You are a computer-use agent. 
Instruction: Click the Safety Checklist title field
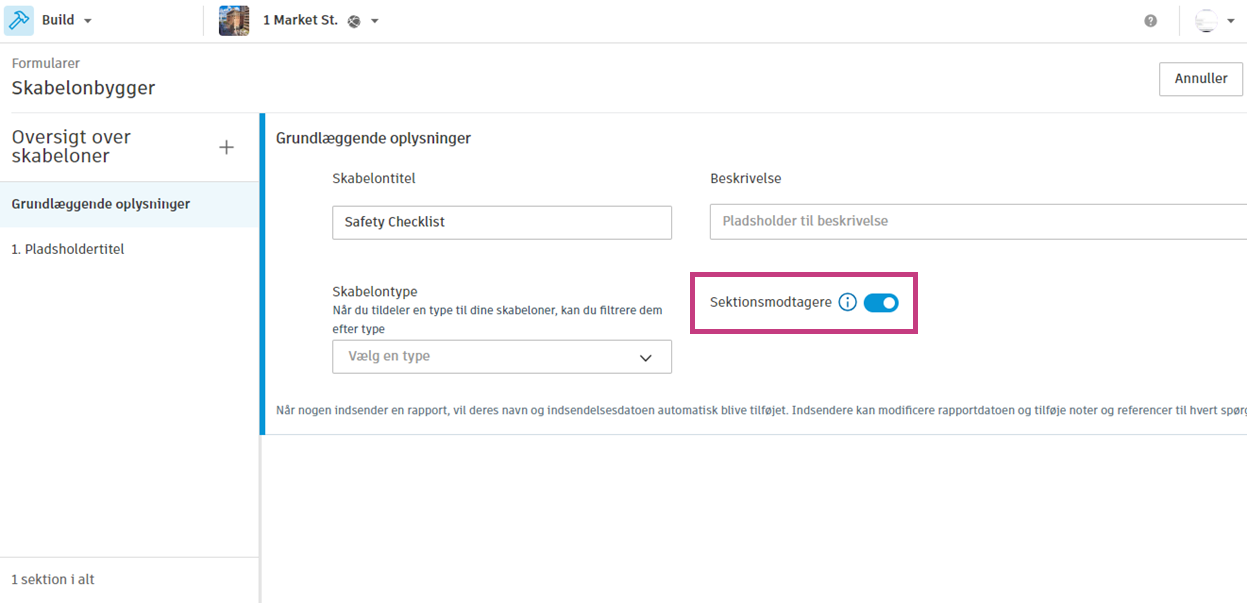pyautogui.click(x=501, y=222)
